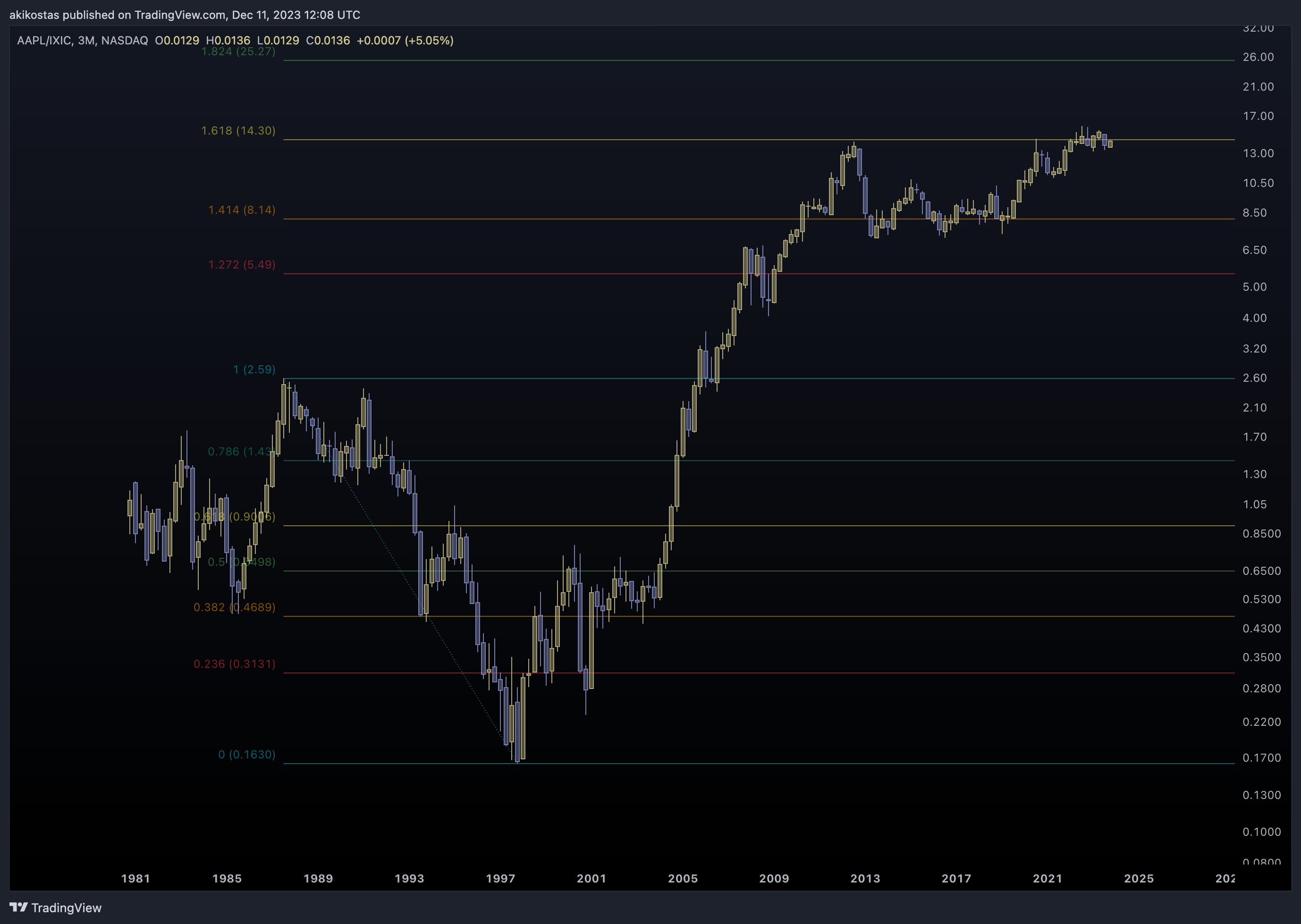Click the 21.00 price axis label
1301x924 pixels.
click(1259, 86)
